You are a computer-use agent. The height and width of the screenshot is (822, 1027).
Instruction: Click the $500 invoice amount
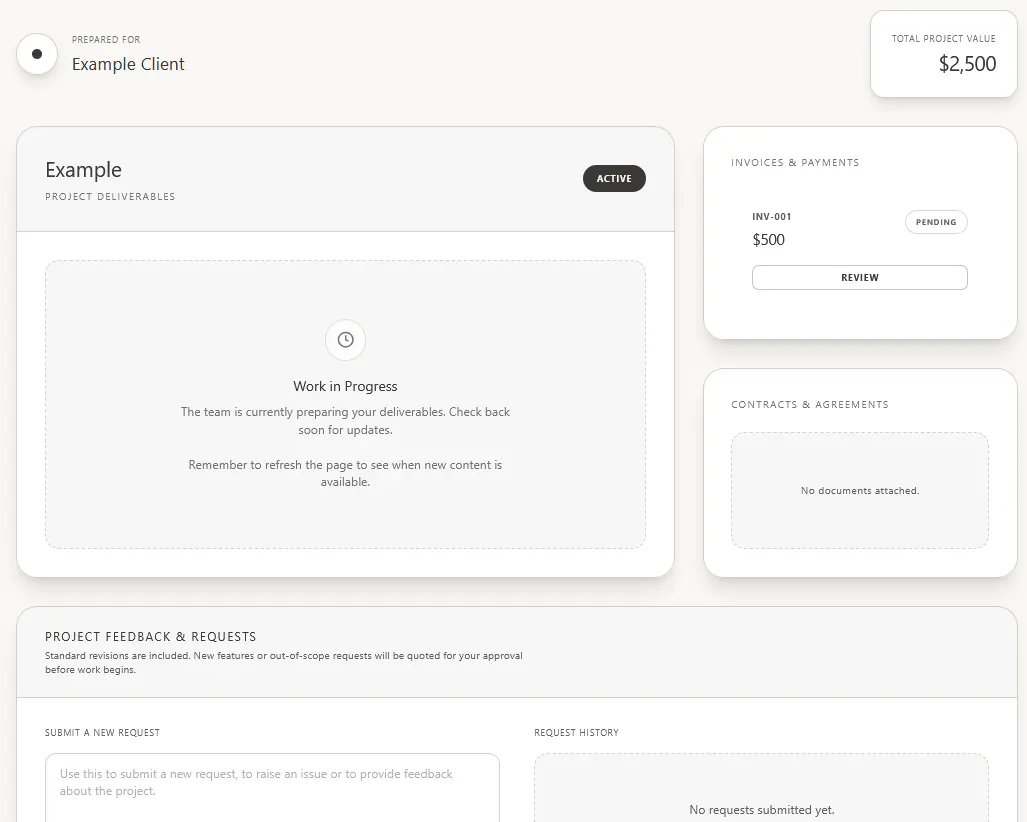(768, 240)
